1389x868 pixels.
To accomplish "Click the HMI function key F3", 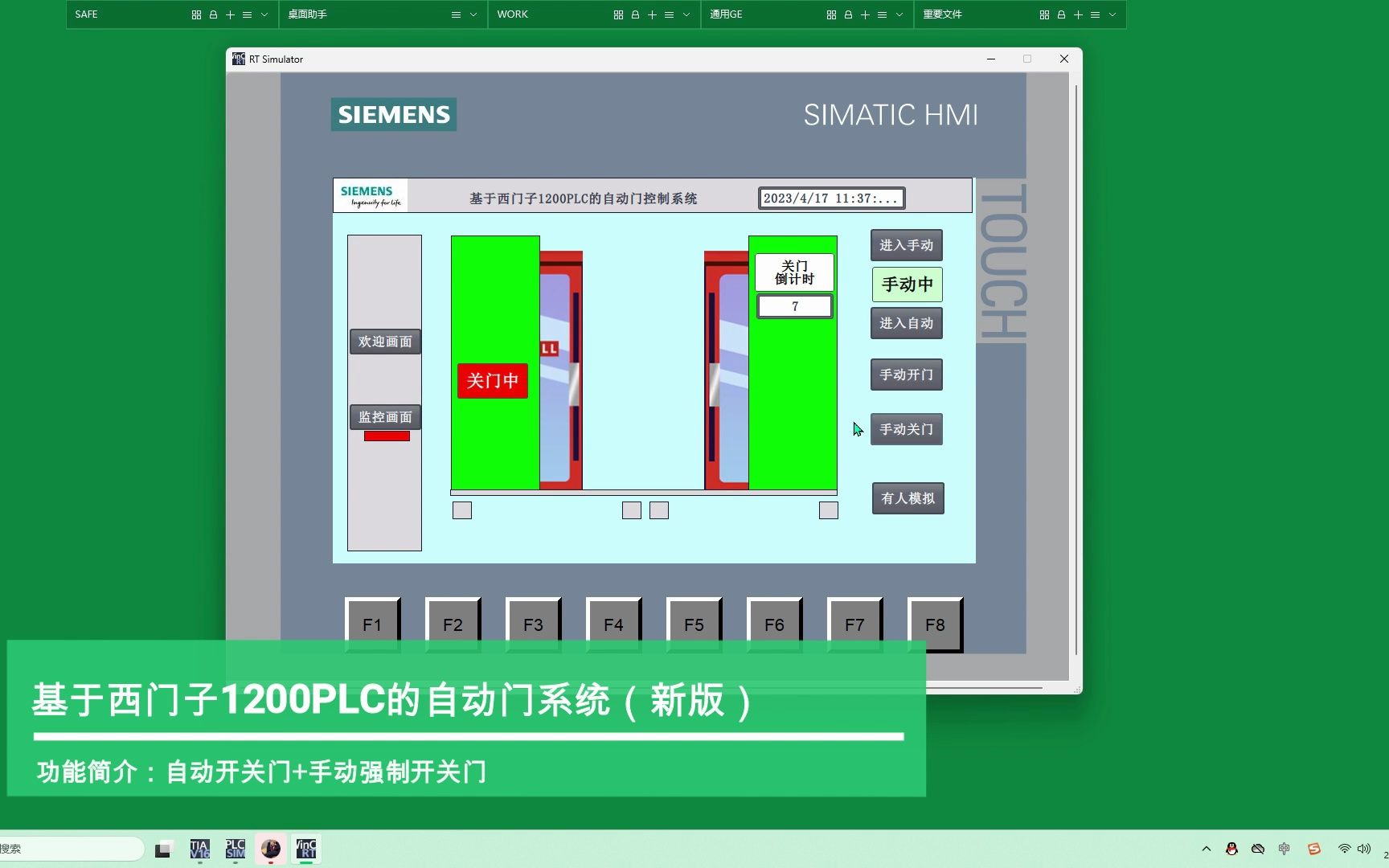I will pyautogui.click(x=533, y=624).
